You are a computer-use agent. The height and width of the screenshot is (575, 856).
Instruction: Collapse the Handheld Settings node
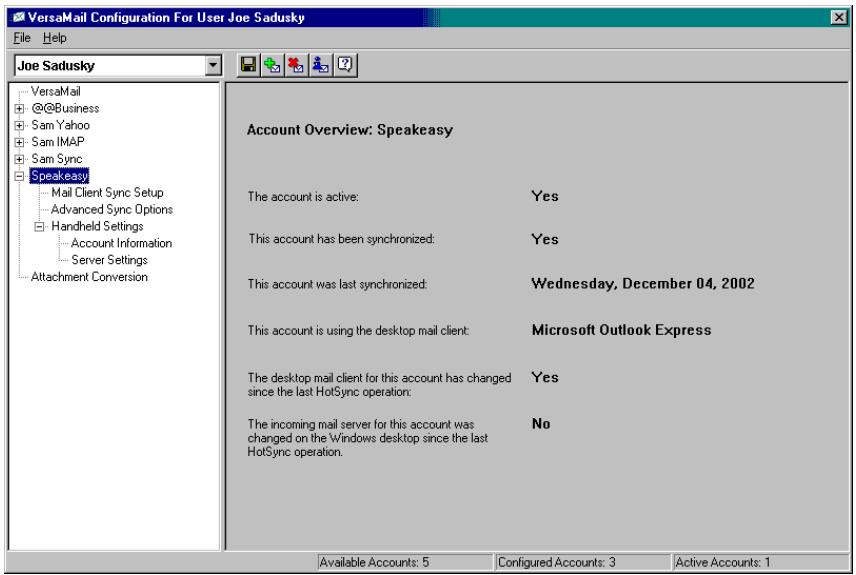coord(39,227)
